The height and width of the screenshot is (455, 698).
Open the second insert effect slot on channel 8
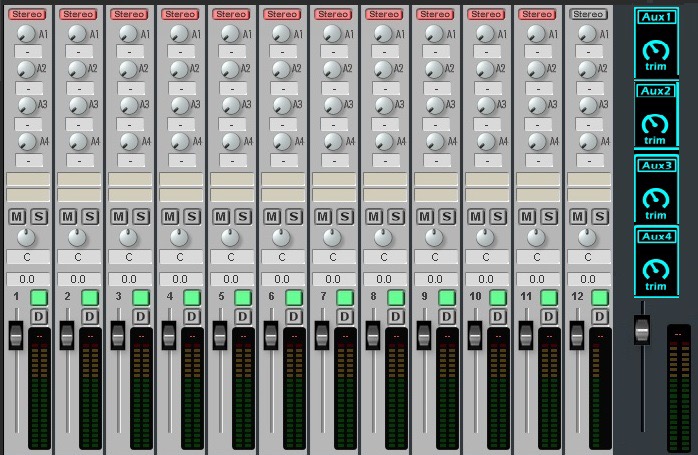pyautogui.click(x=384, y=195)
